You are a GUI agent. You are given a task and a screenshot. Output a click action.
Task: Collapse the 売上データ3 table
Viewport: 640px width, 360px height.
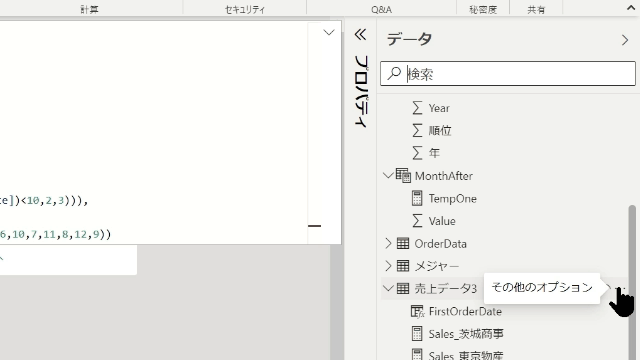388,289
